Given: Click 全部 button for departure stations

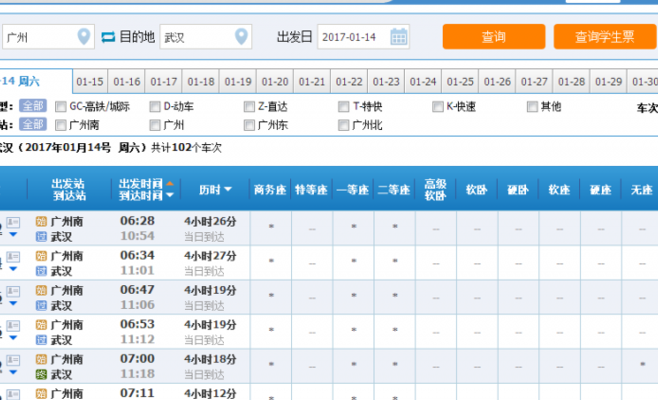Looking at the screenshot, I should pos(33,124).
